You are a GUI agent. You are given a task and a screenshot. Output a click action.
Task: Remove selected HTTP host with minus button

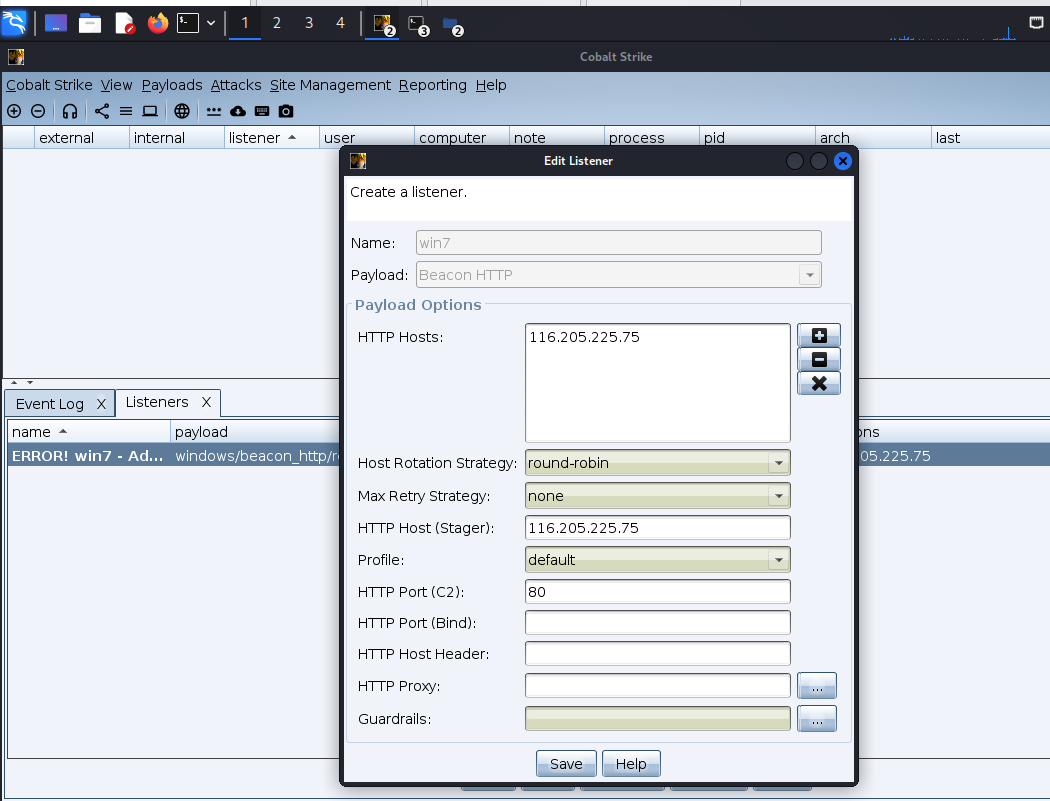tap(819, 360)
